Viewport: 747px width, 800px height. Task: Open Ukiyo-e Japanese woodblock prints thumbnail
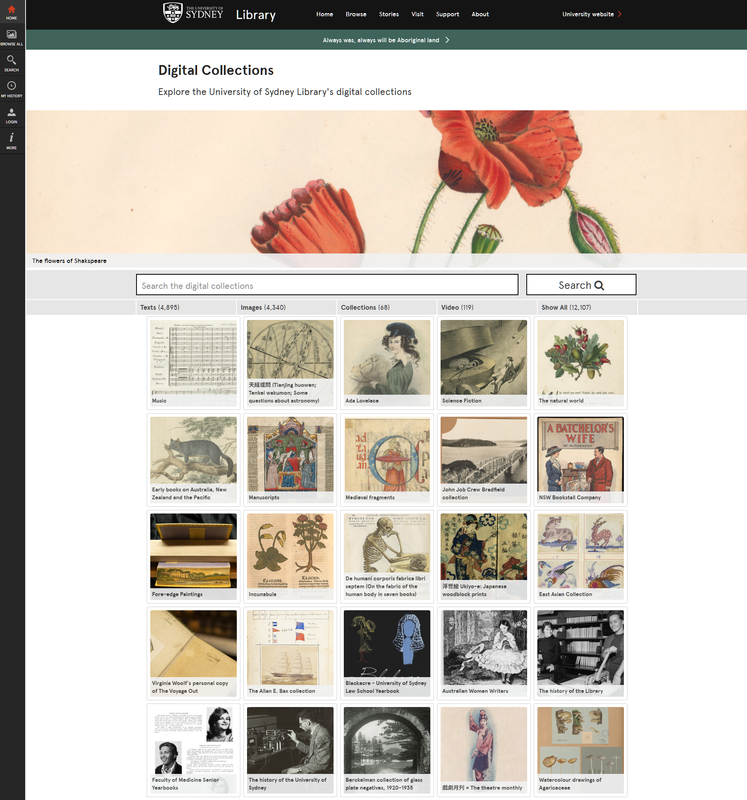pos(484,557)
